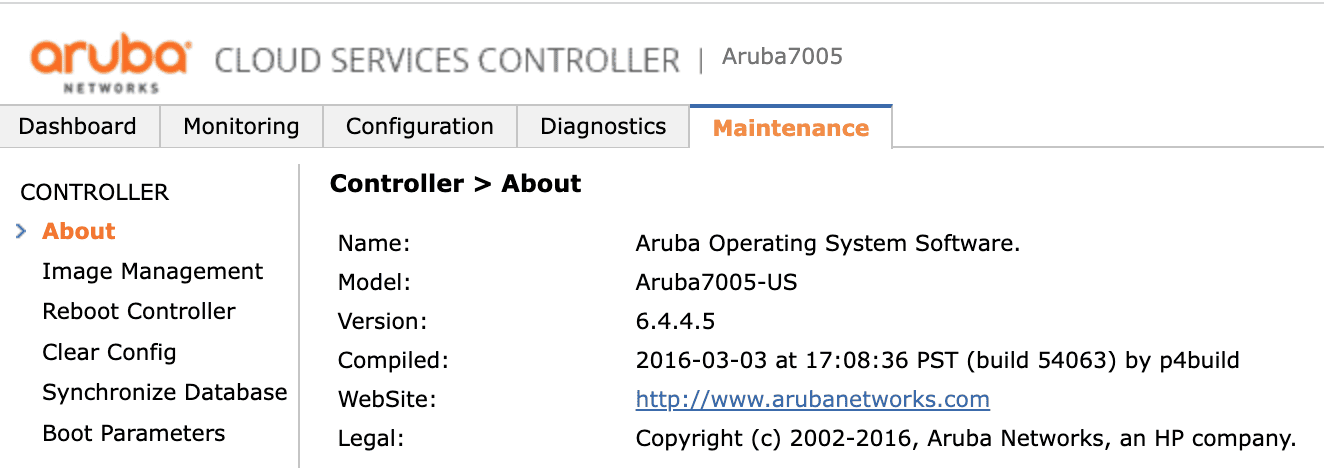This screenshot has width=1324, height=468.
Task: Go to Boot Parameters
Action: (x=133, y=433)
